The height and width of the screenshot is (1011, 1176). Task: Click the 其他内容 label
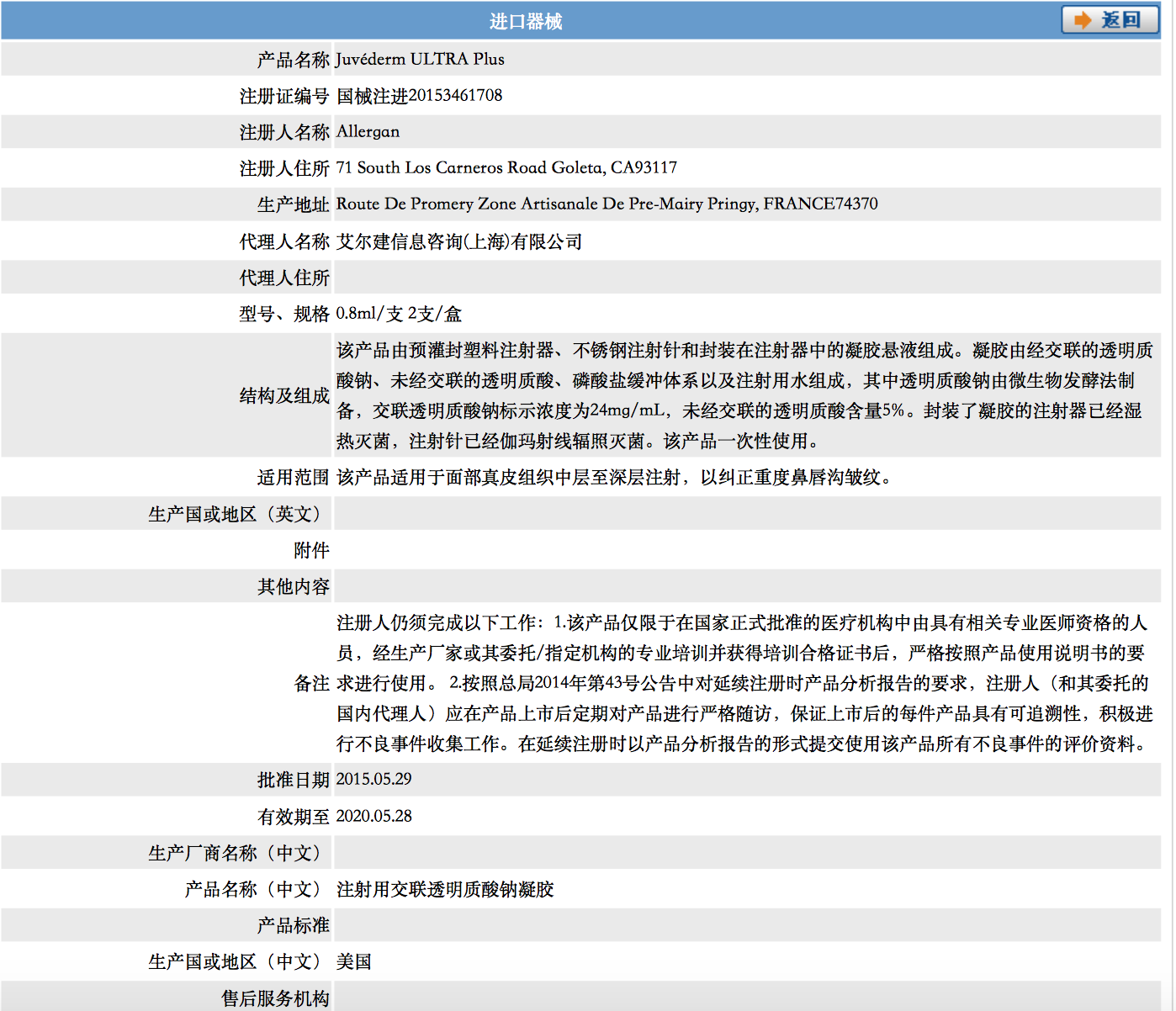click(x=294, y=586)
